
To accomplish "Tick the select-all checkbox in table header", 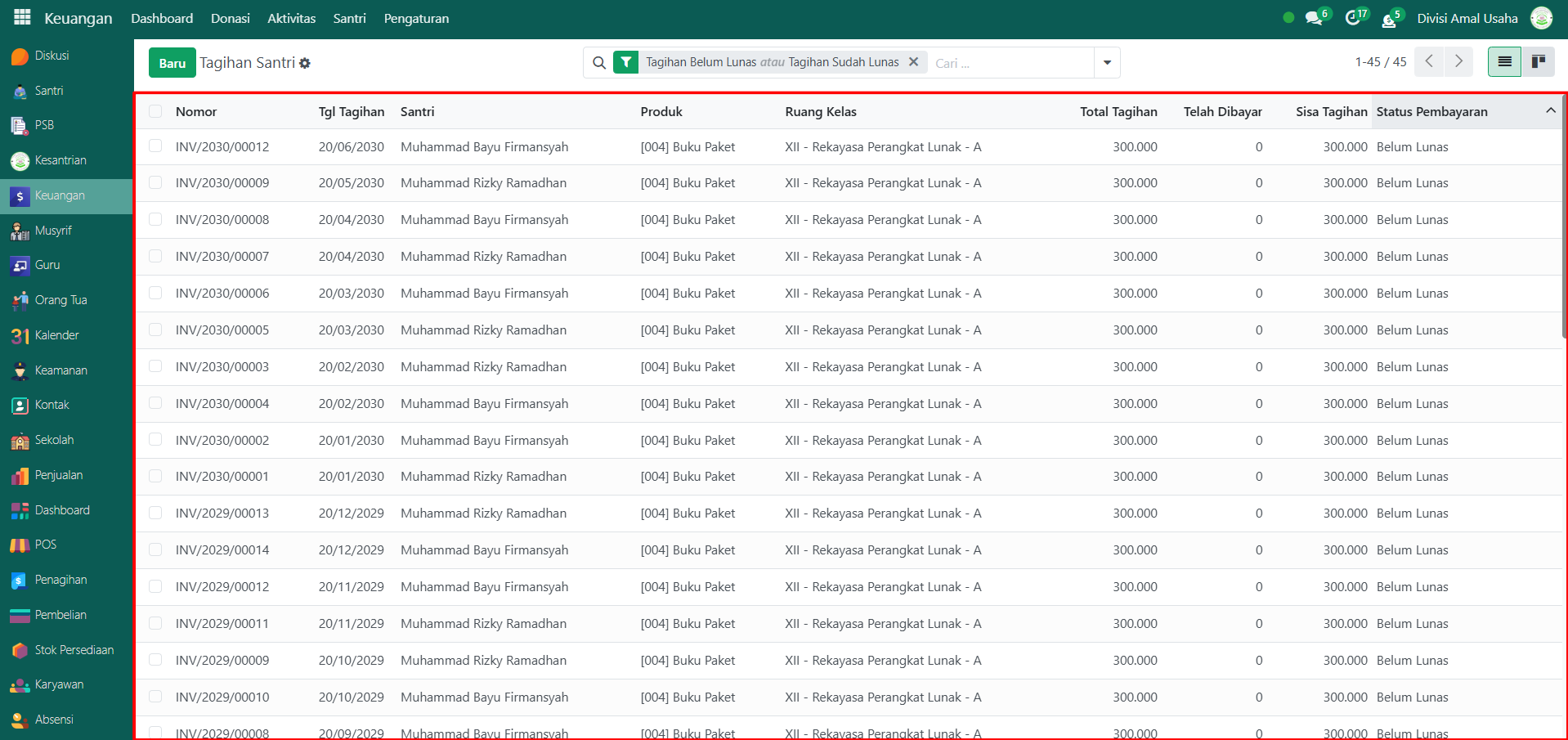I will coord(155,111).
